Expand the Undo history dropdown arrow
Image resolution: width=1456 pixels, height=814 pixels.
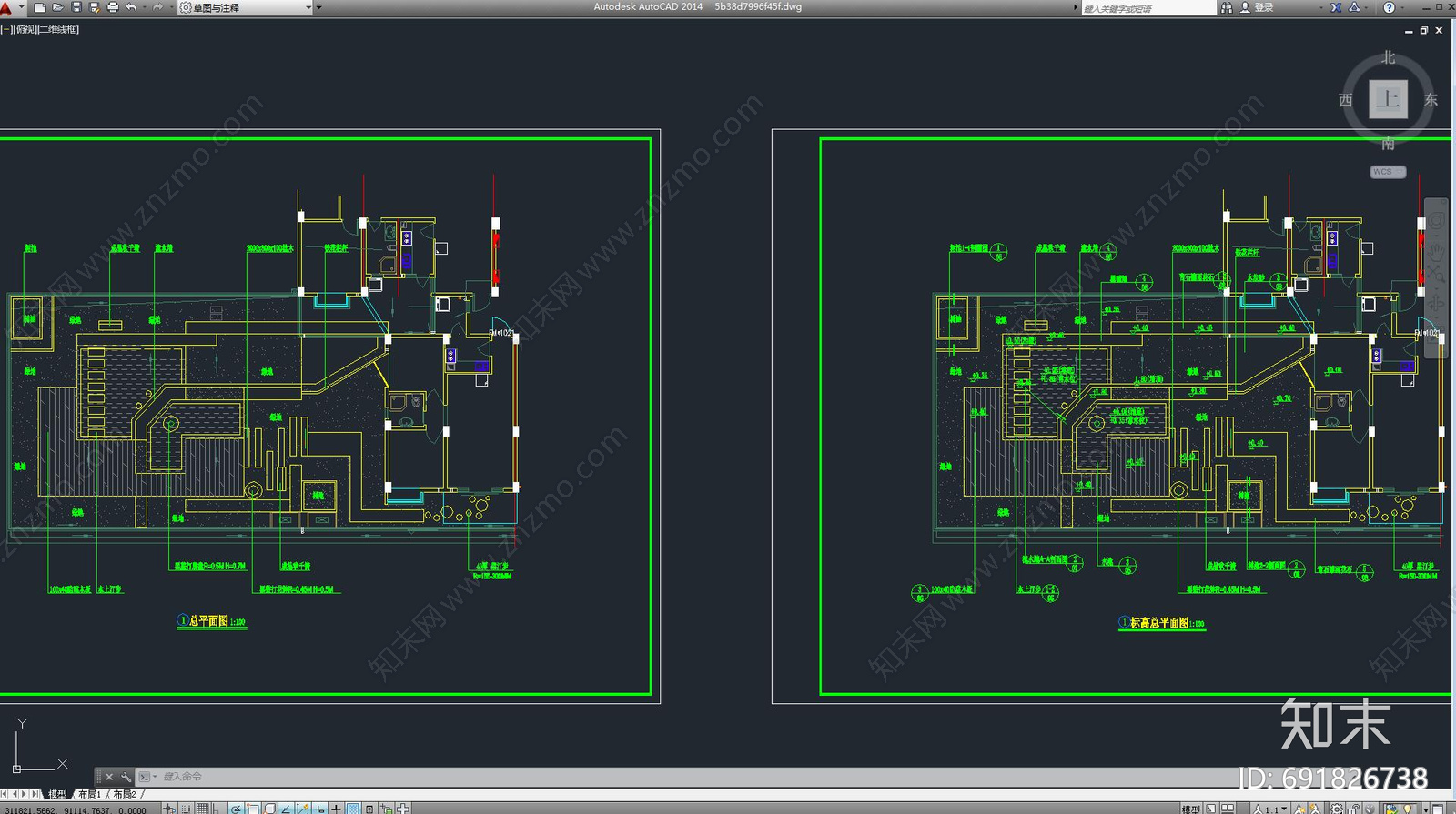144,7
